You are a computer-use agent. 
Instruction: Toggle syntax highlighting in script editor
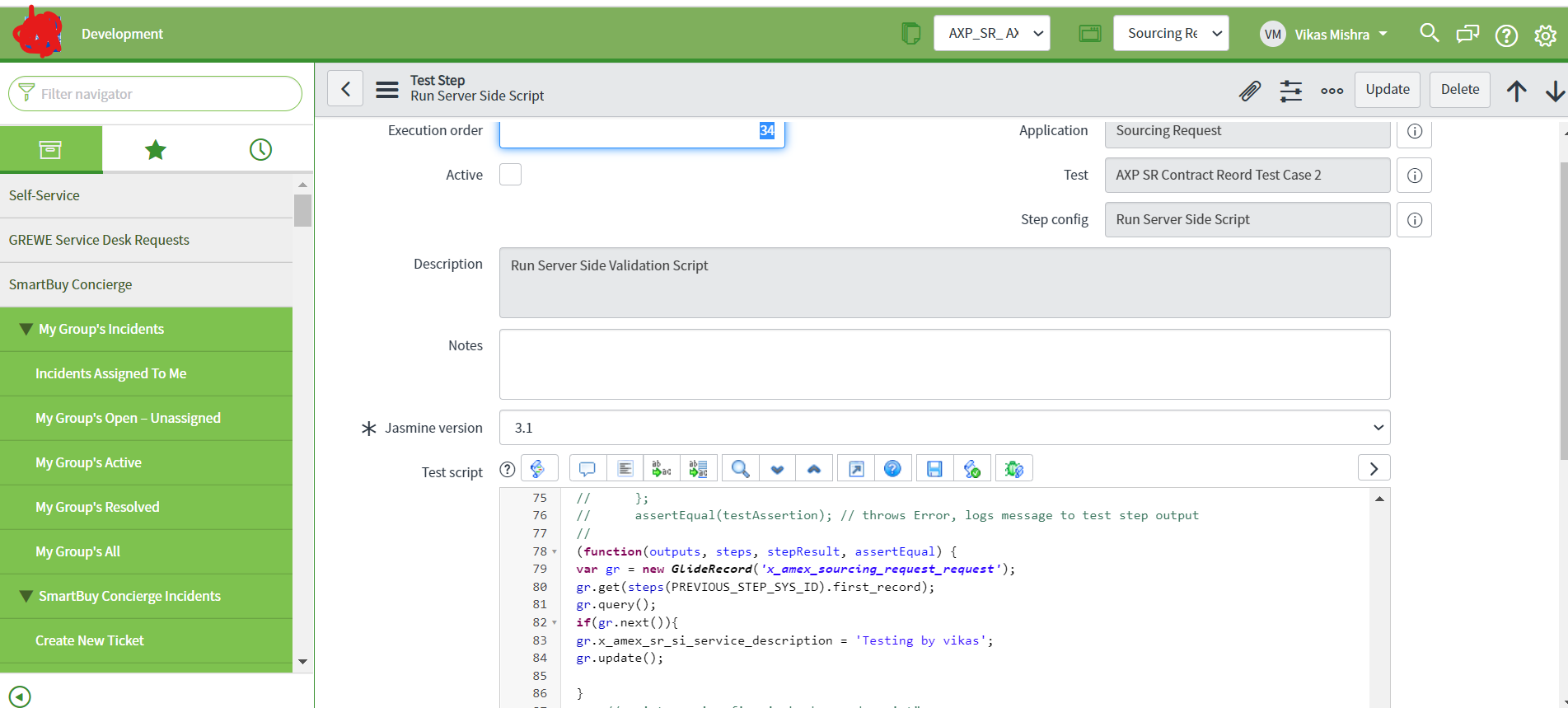pyautogui.click(x=539, y=468)
